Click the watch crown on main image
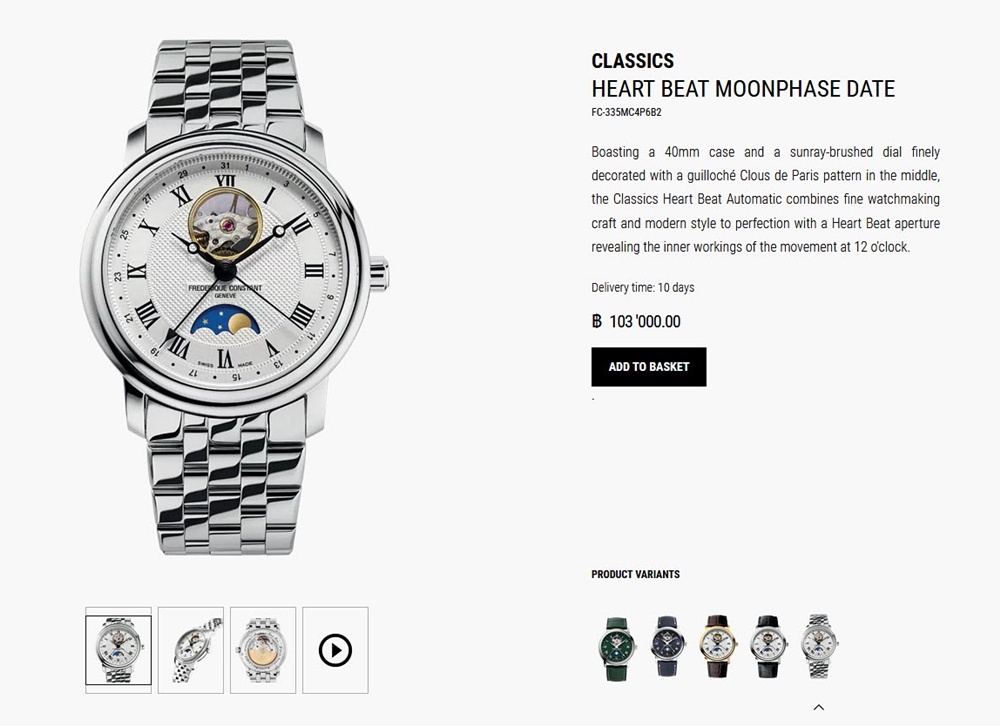Screen dimensions: 1000x726 (379, 274)
